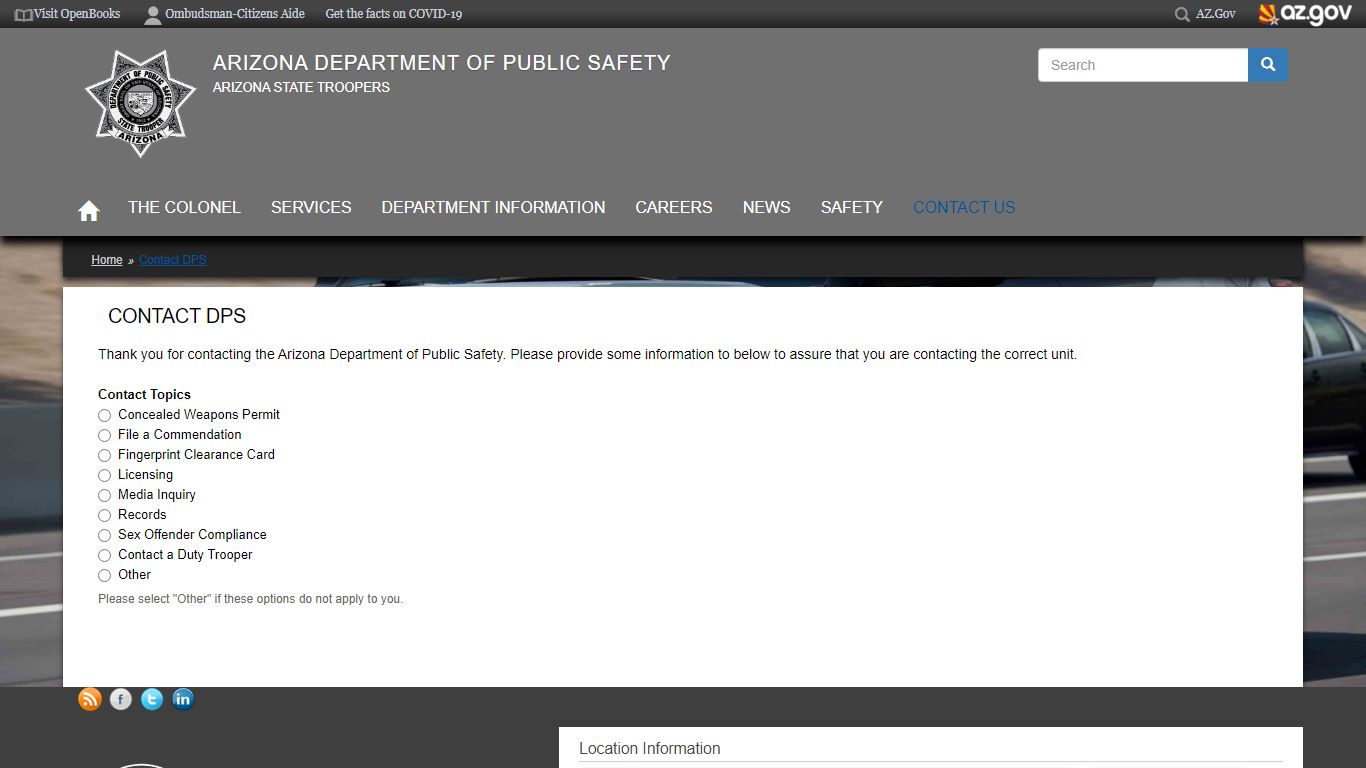Select the Other radio option

[104, 575]
